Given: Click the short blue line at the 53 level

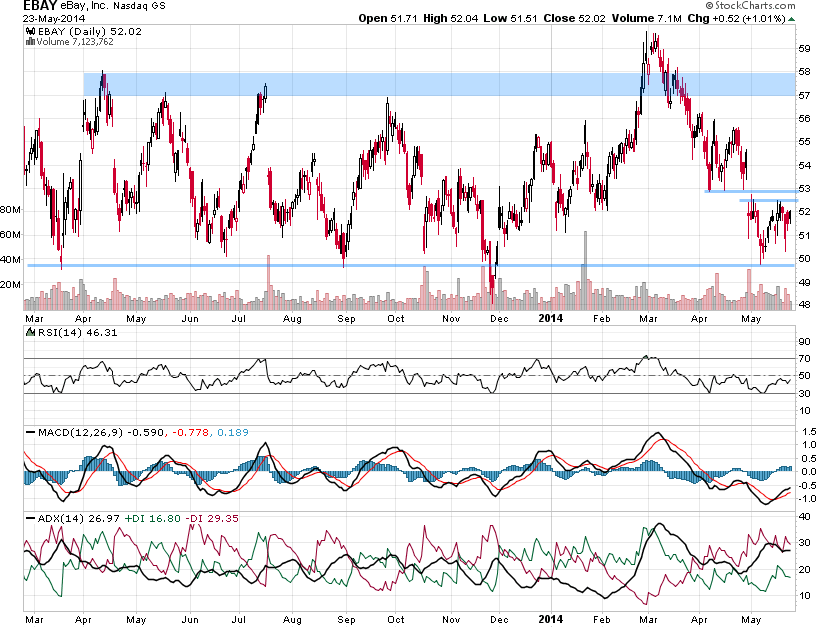Looking at the screenshot, I should tap(751, 191).
